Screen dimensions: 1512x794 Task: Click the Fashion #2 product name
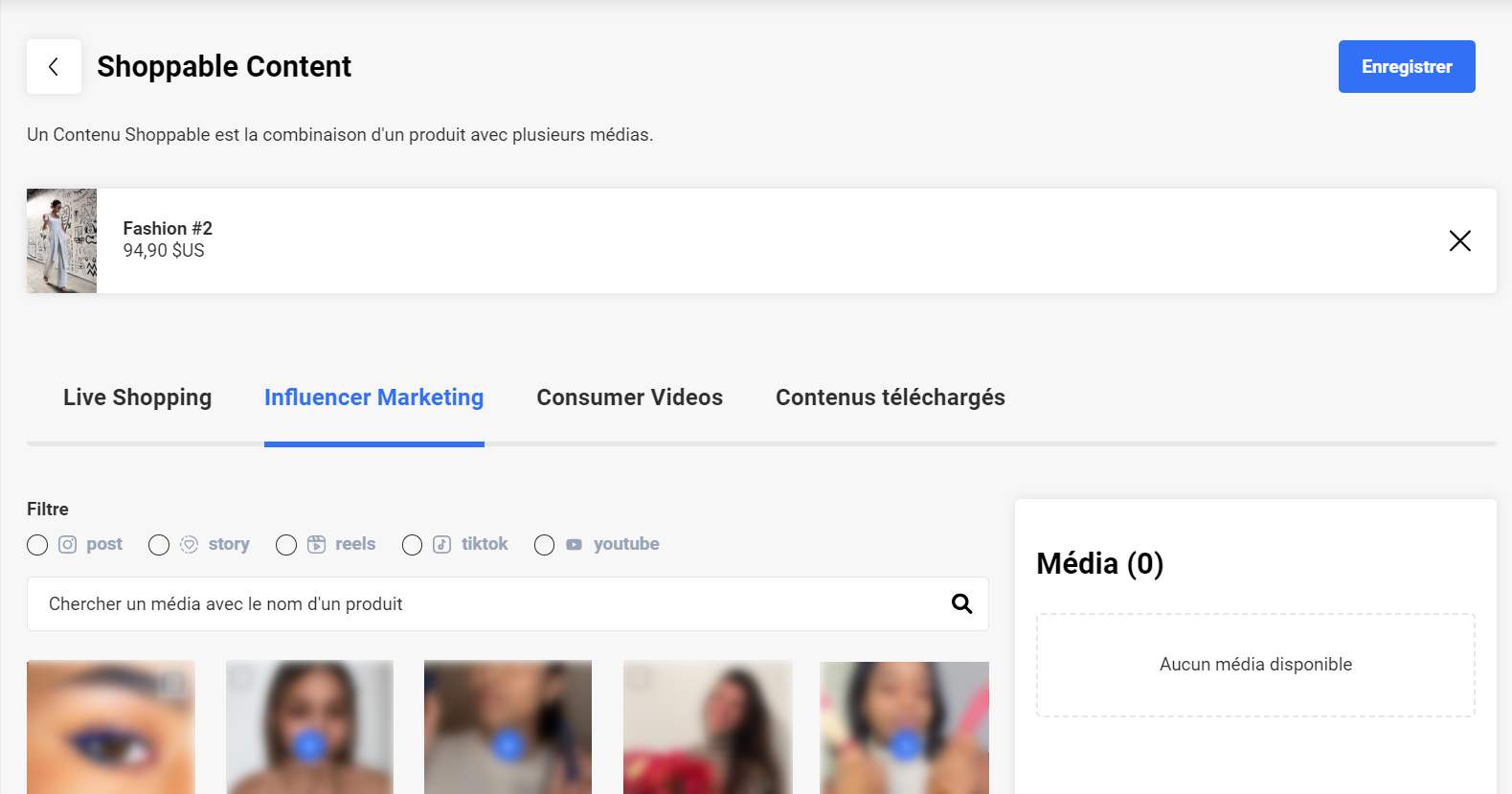coord(168,228)
